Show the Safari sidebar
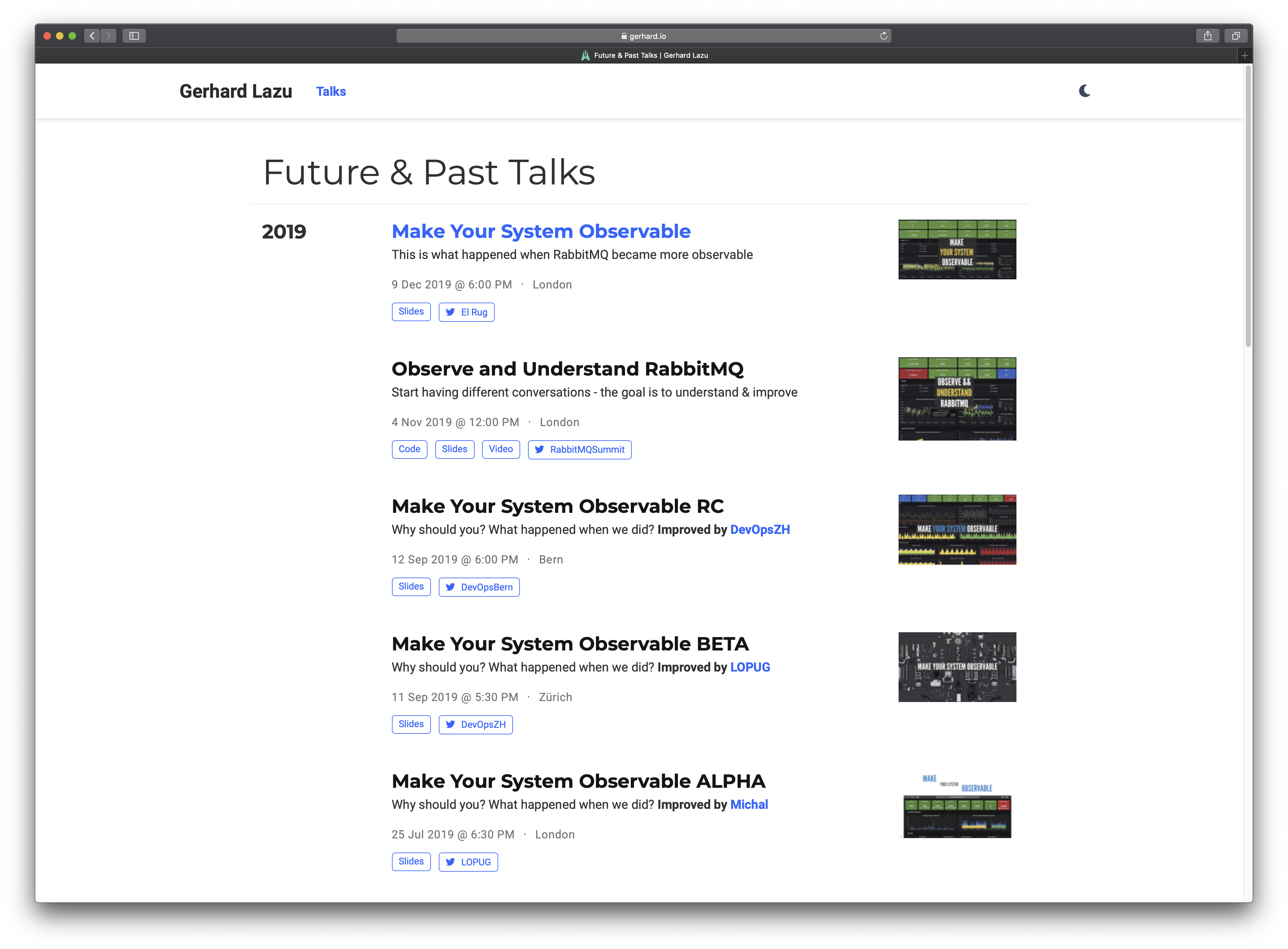Screen dimensions: 1288x949 [134, 36]
